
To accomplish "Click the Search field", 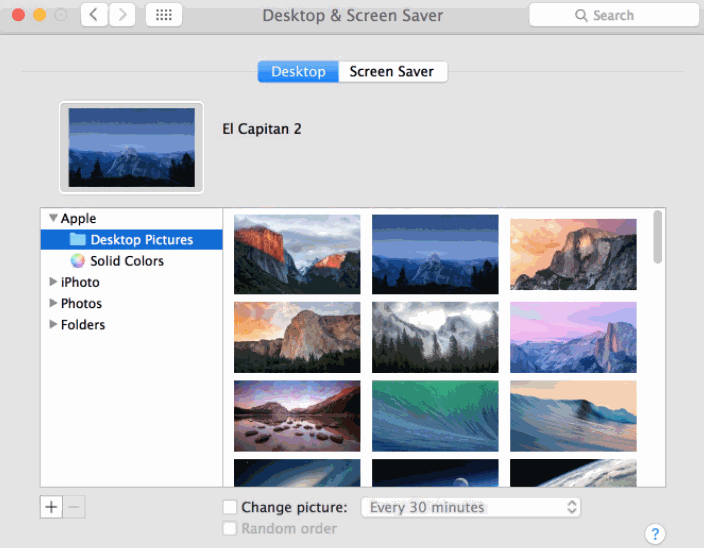I will (x=614, y=15).
